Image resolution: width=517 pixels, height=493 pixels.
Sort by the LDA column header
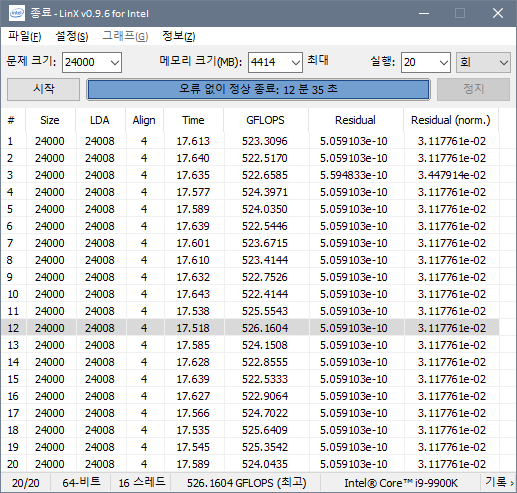click(x=100, y=120)
